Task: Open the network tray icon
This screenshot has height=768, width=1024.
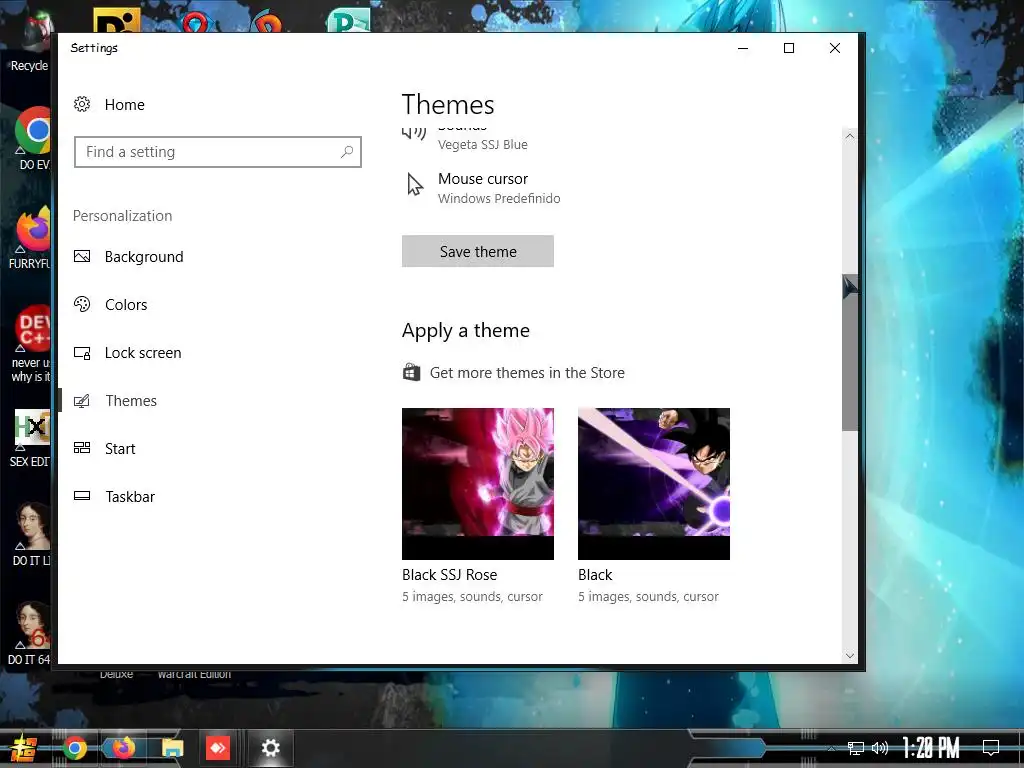Action: [856, 748]
